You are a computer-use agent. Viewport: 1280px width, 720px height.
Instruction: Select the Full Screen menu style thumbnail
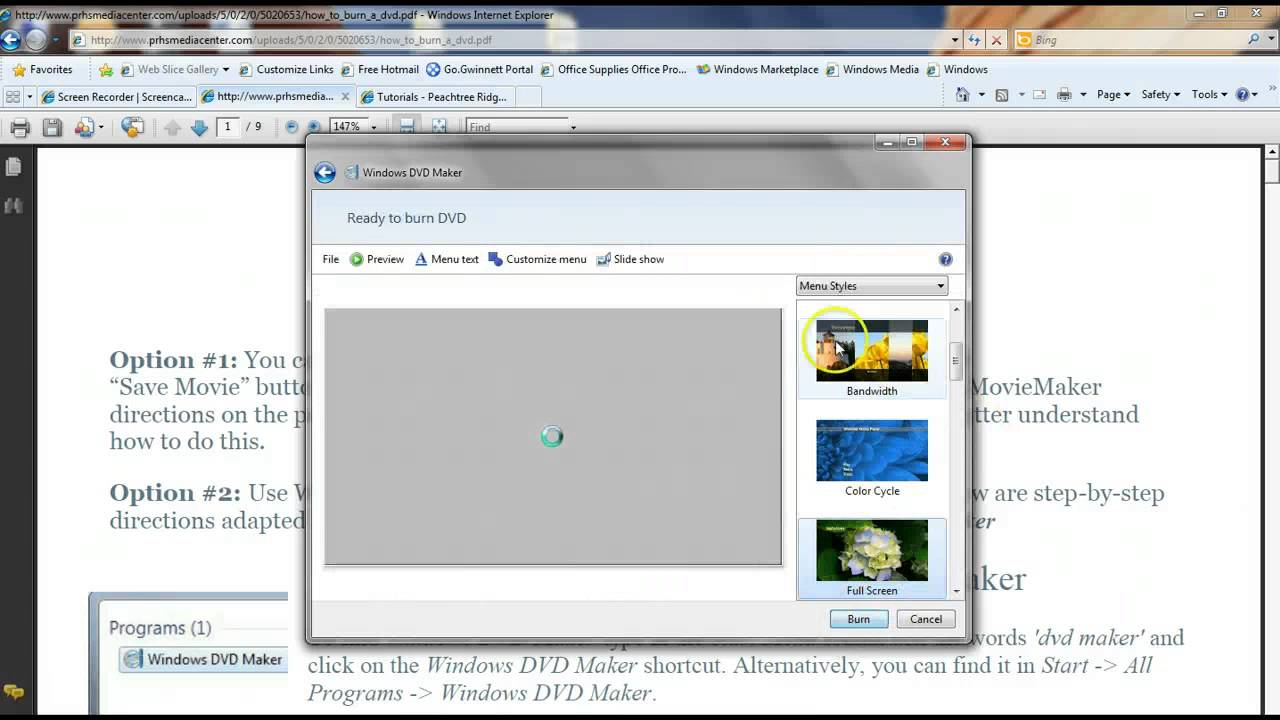tap(872, 550)
